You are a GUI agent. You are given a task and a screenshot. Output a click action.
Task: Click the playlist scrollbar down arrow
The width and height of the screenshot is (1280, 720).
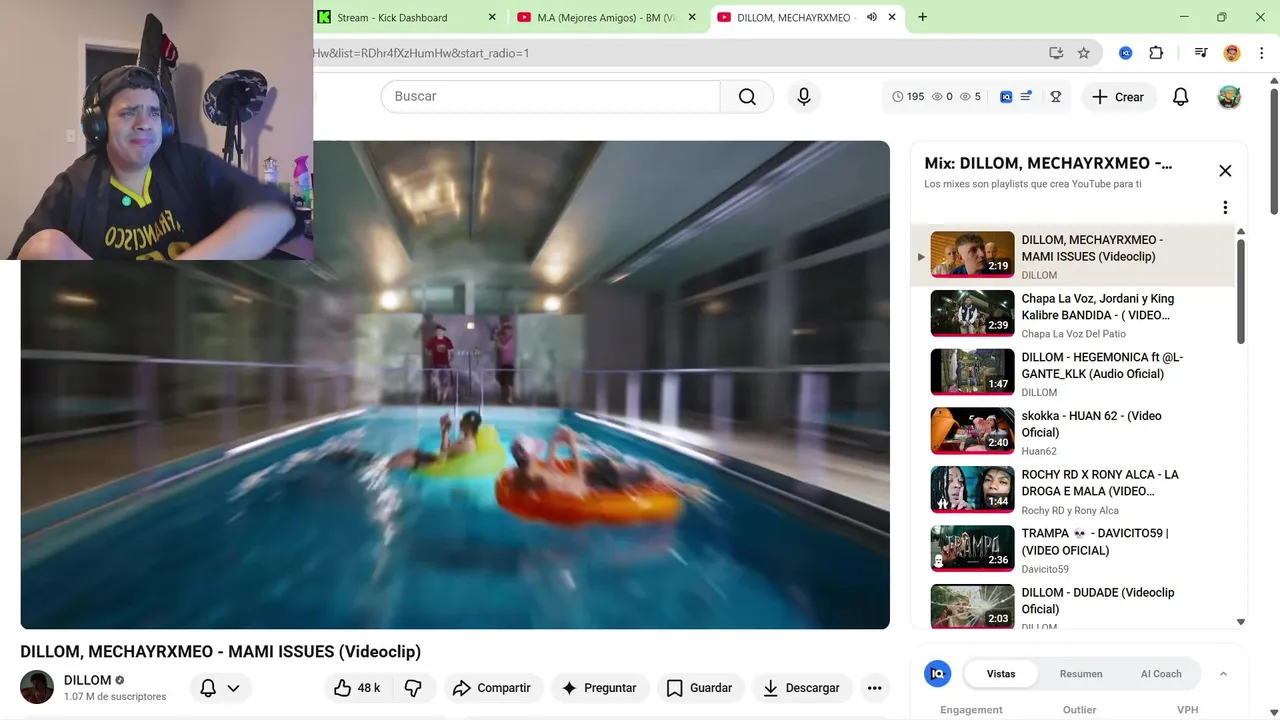(x=1241, y=622)
